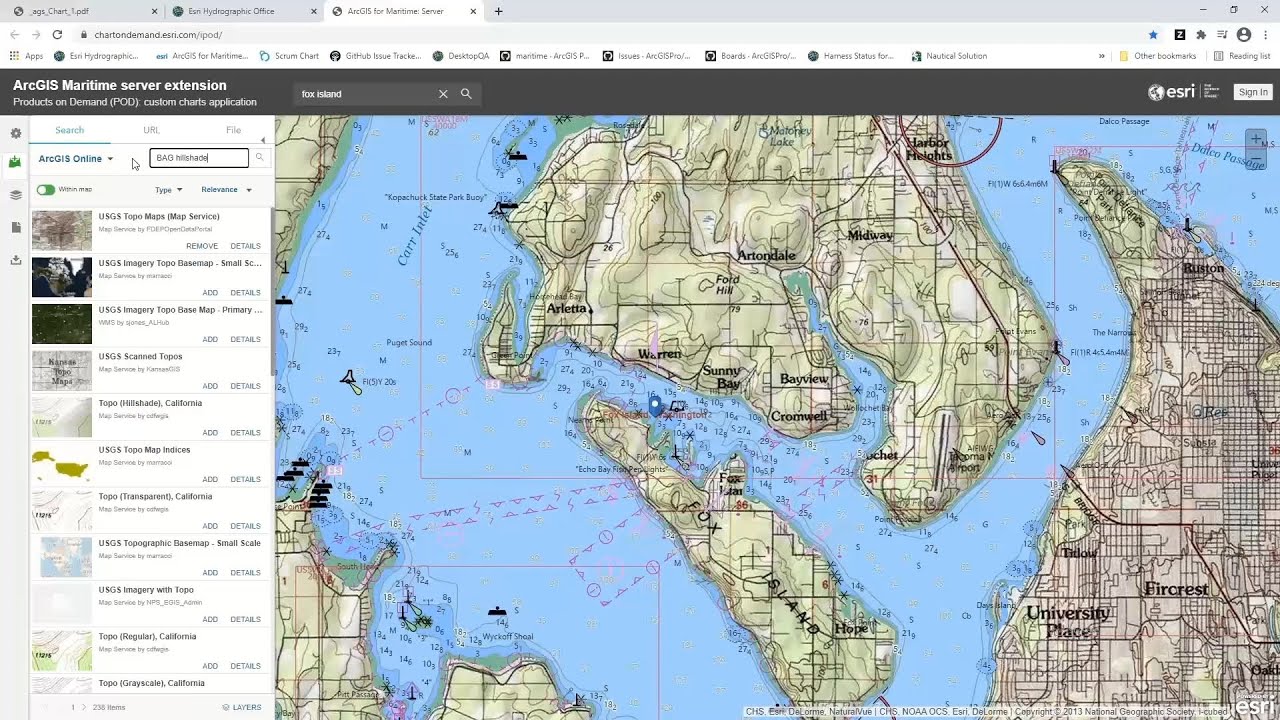The height and width of the screenshot is (720, 1280).
Task: Open USGS Topo Map Indices thumbnail
Action: (62, 464)
